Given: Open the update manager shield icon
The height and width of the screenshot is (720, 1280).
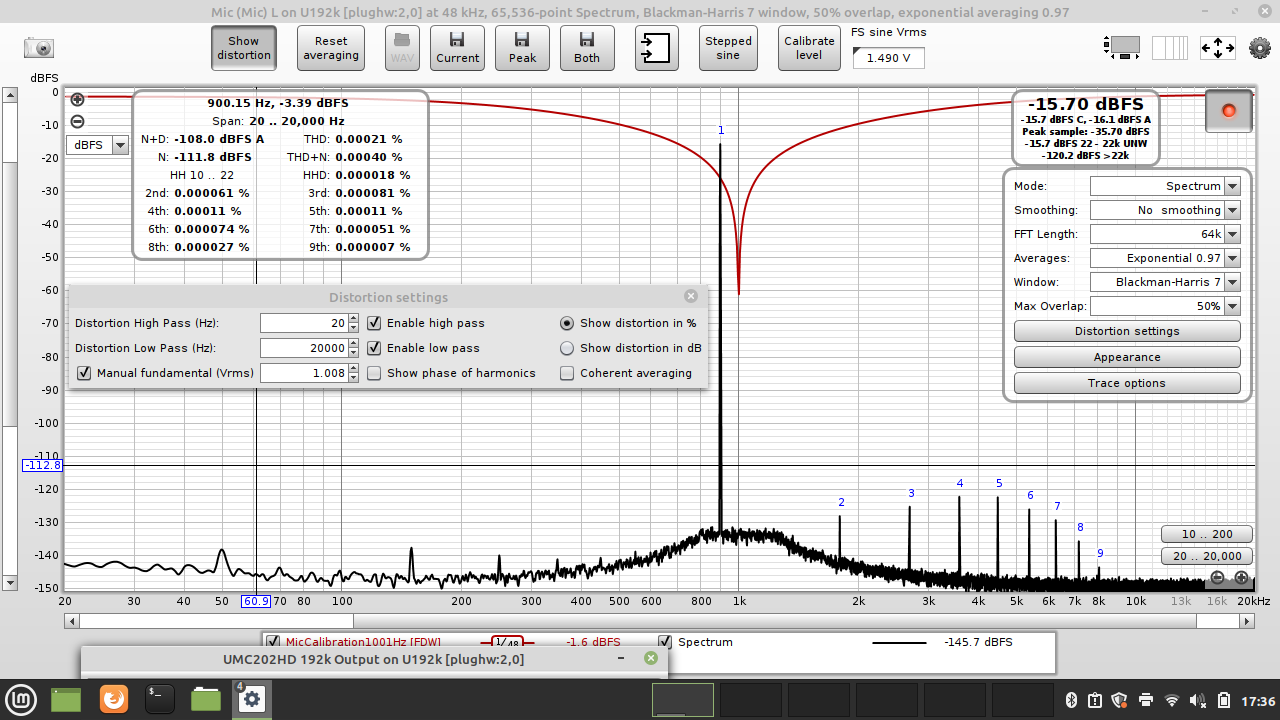Looking at the screenshot, I should click(x=1120, y=700).
